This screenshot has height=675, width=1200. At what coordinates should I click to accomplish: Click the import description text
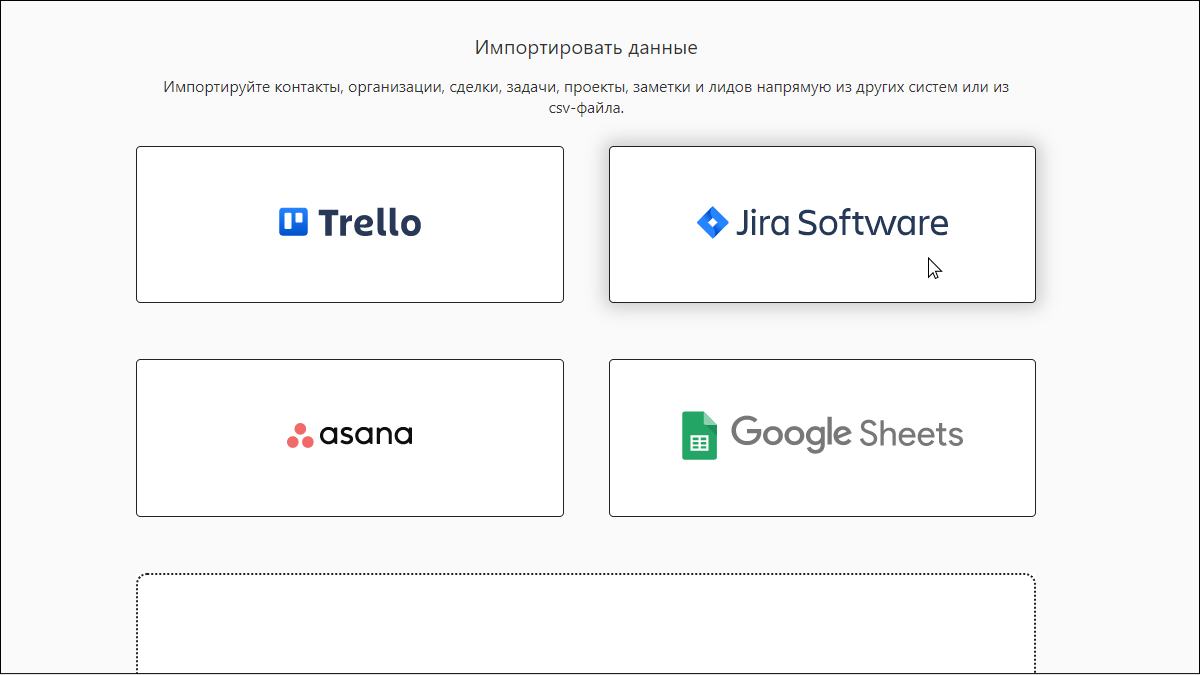click(585, 96)
